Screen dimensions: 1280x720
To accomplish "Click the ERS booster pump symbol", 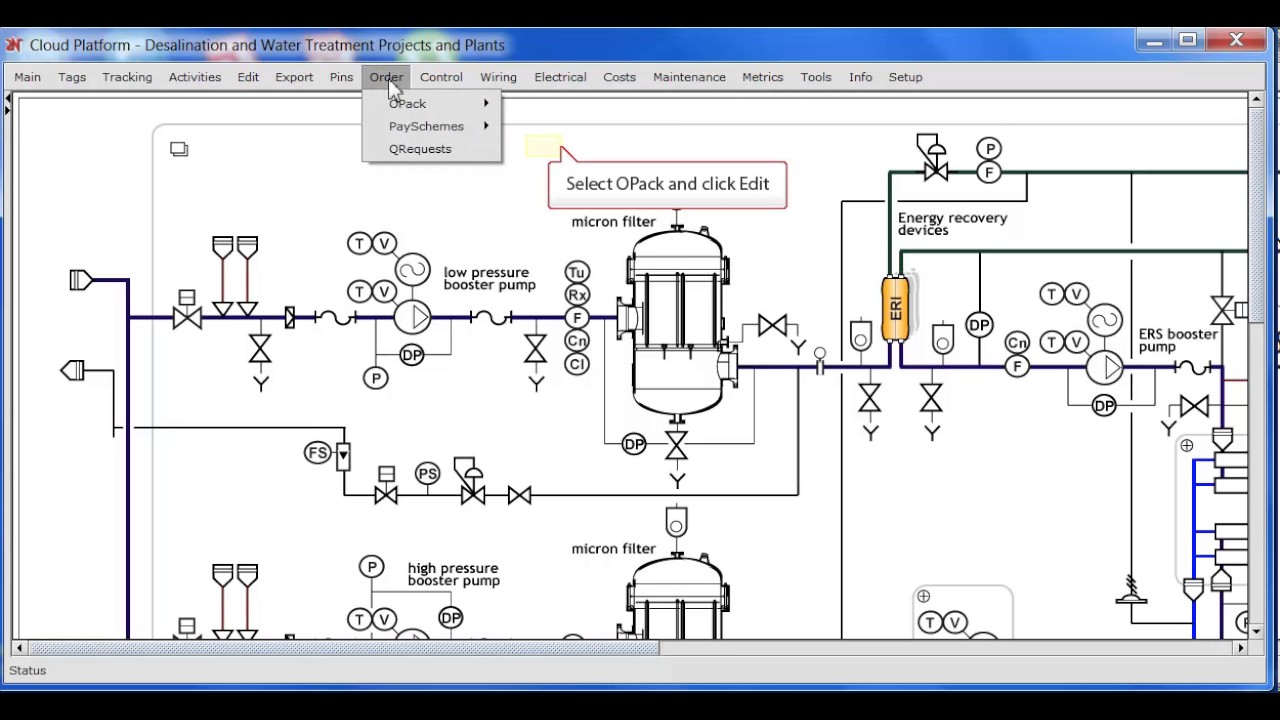I will click(1105, 367).
